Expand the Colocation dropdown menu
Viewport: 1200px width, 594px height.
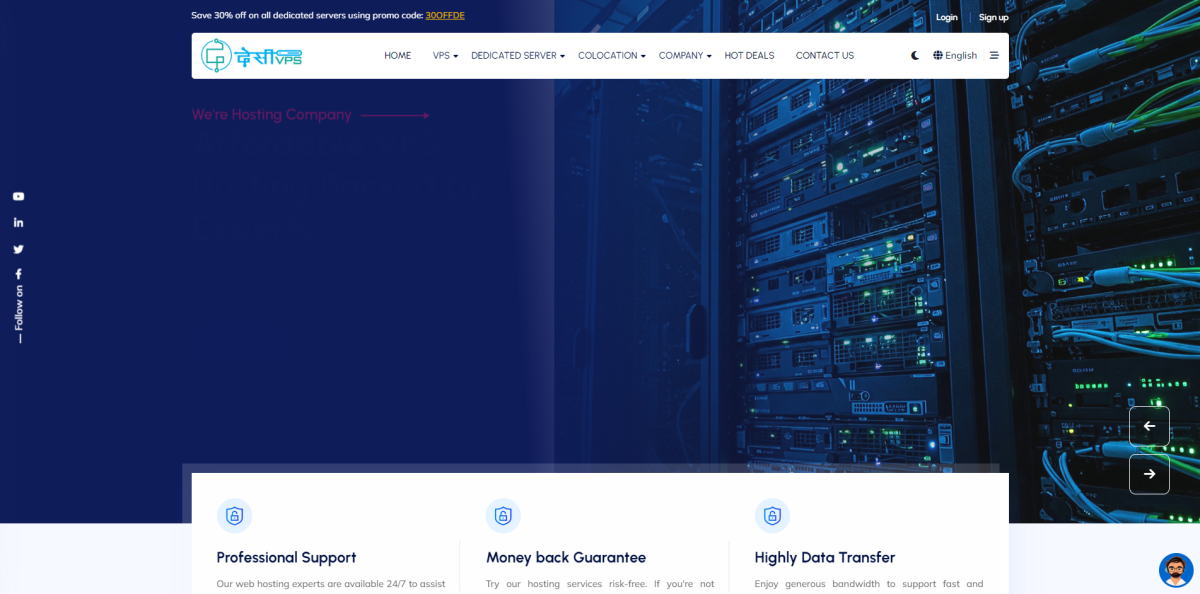point(611,56)
